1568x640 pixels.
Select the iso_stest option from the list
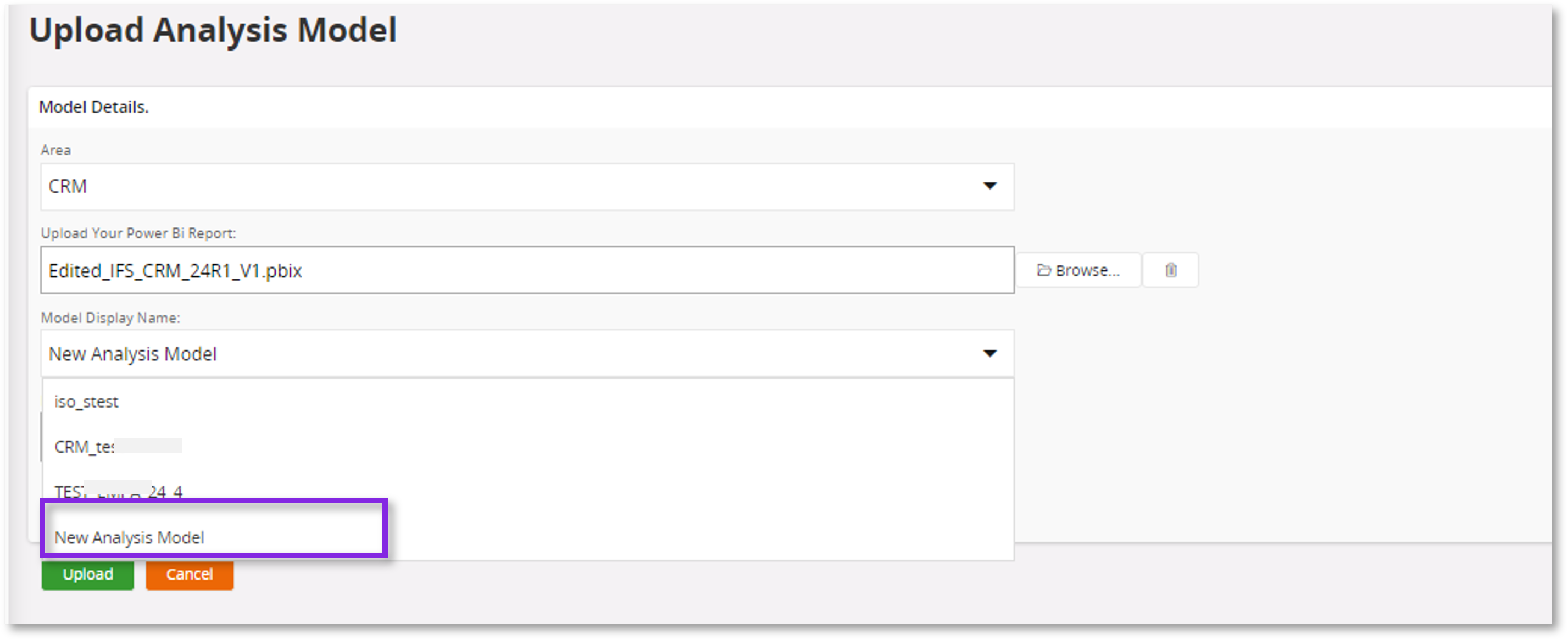(x=86, y=402)
